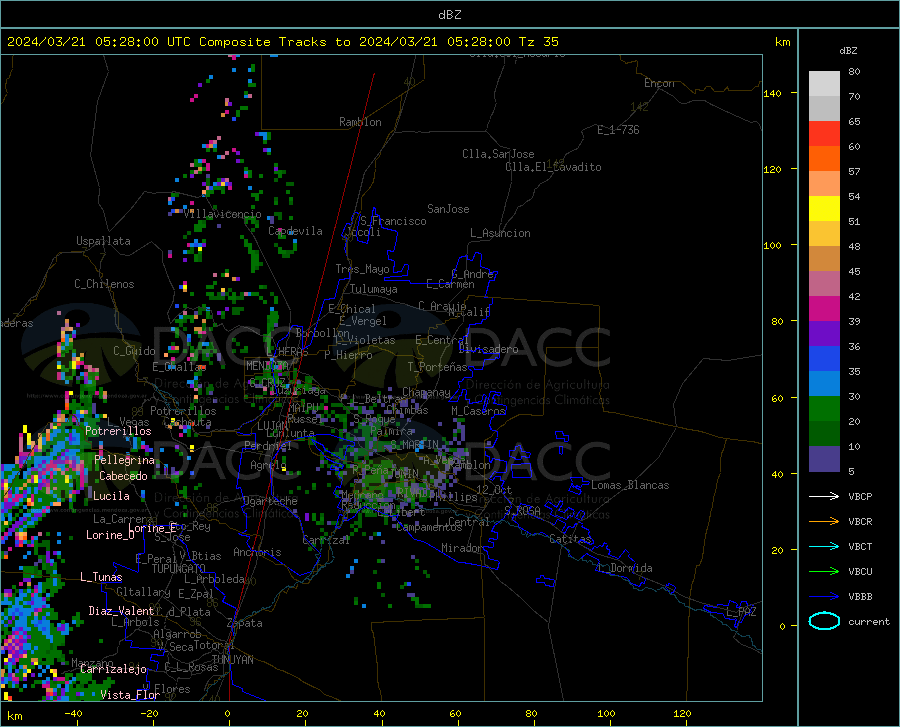The height and width of the screenshot is (727, 900).
Task: Click the 'P_Hierro' map label
Action: [348, 355]
